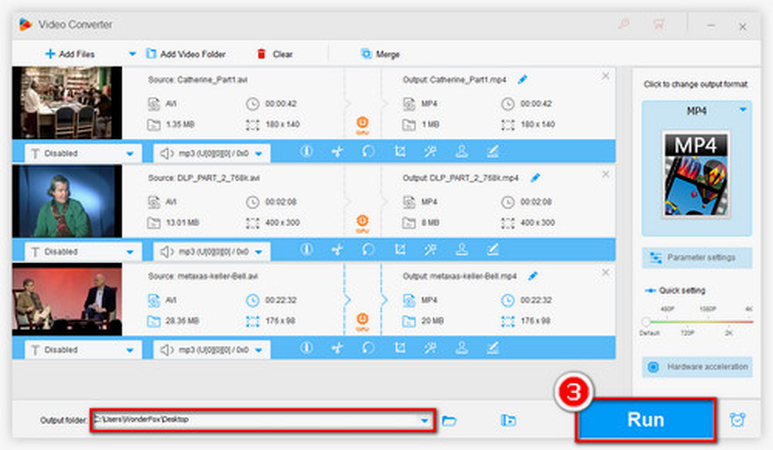Screen dimensions: 773x450
Task: Open audio track dropdown for Catherine_Part1
Action: point(211,153)
